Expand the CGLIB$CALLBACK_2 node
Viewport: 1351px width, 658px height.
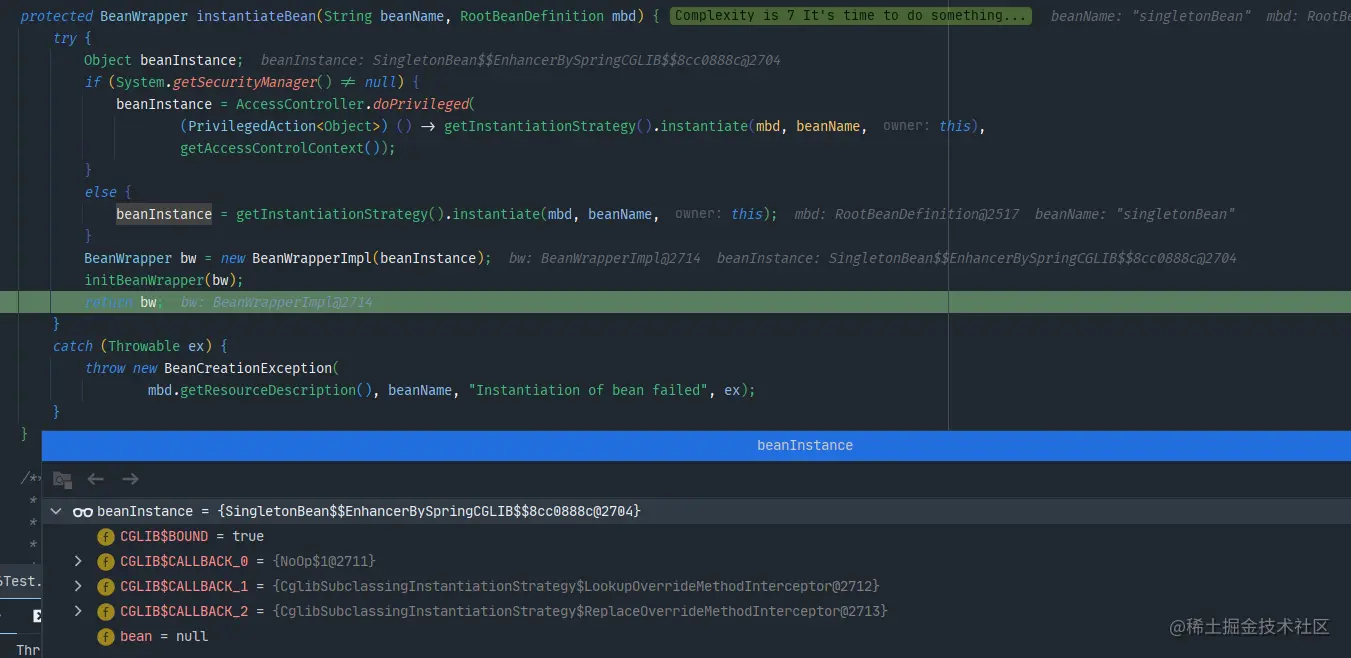click(x=78, y=612)
